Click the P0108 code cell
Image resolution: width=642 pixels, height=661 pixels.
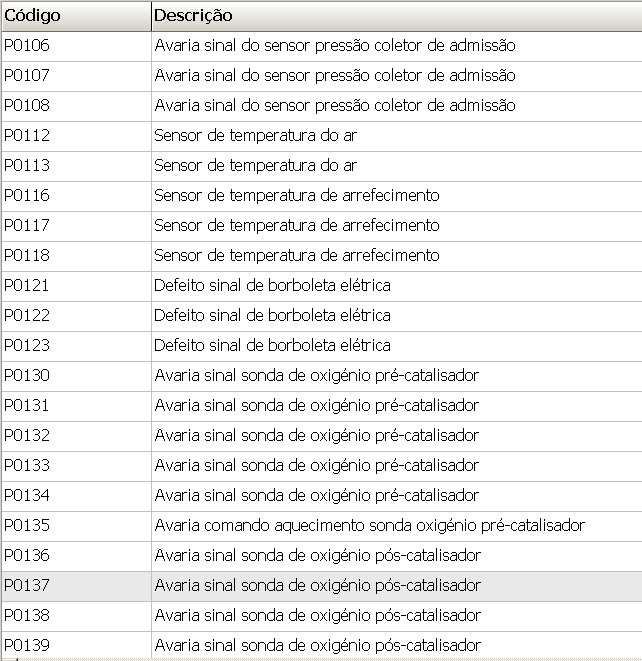coord(27,106)
